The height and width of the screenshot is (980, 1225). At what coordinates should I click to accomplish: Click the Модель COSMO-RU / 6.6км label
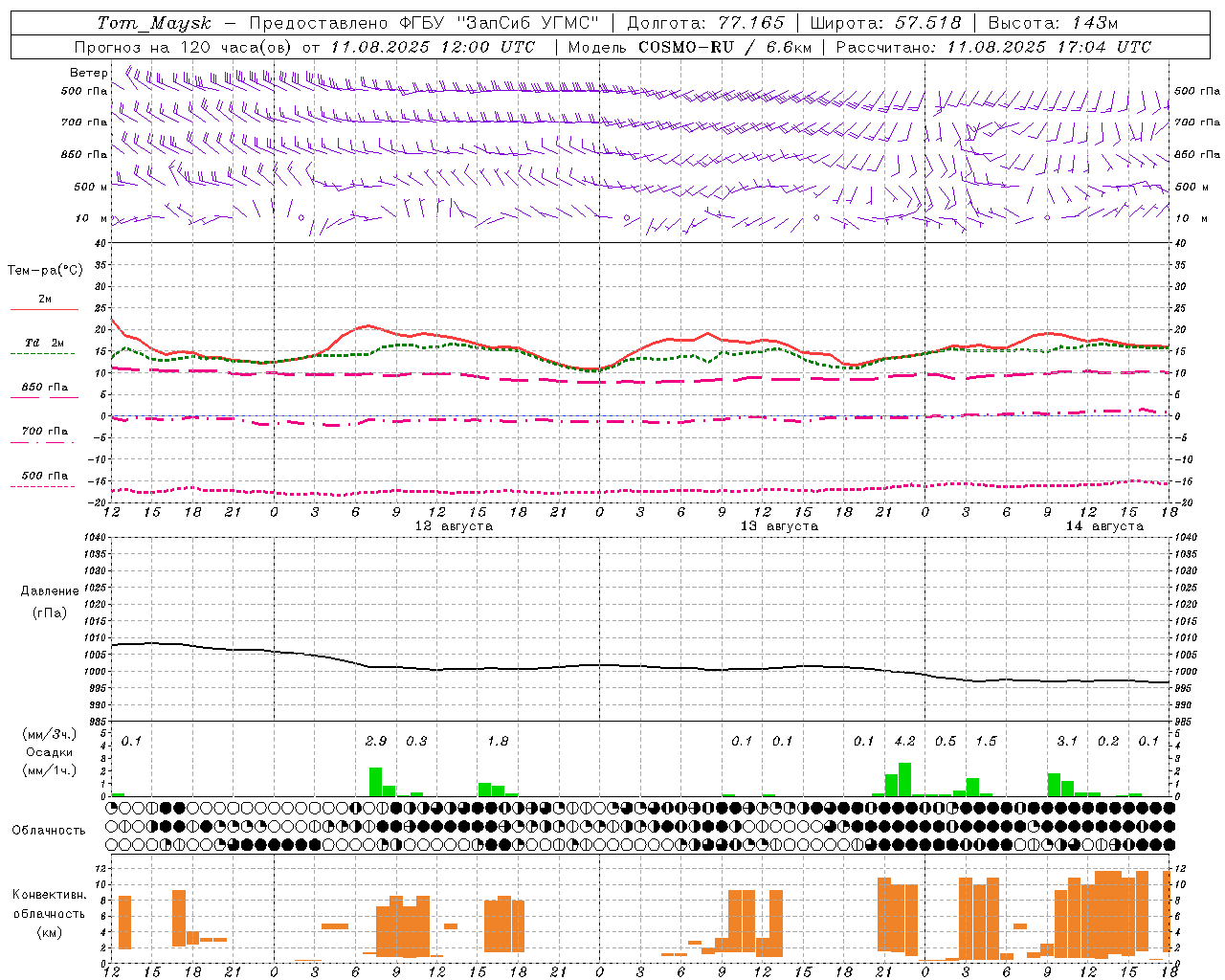[x=690, y=47]
